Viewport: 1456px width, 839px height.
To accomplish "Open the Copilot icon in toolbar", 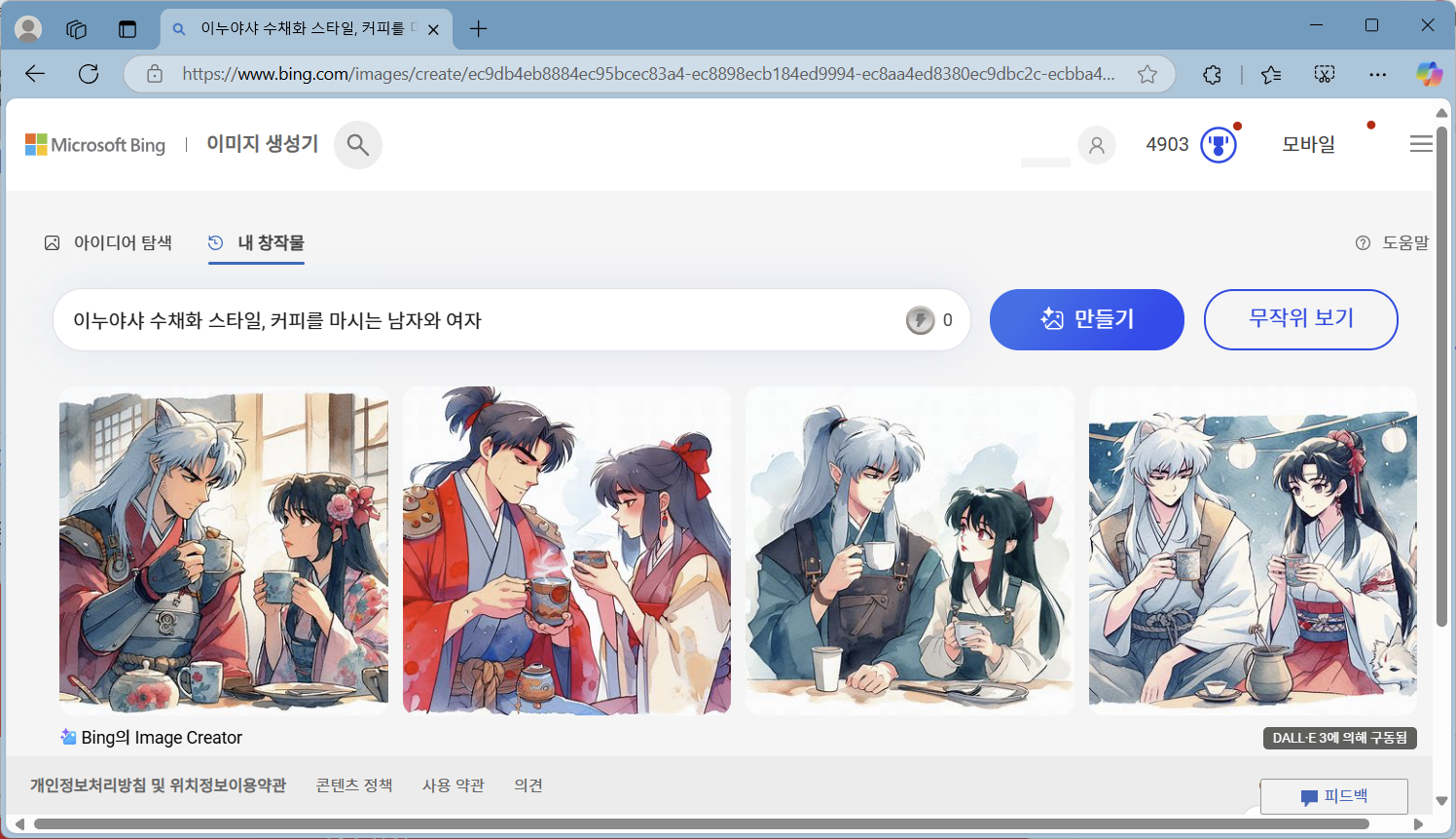I will 1429,74.
